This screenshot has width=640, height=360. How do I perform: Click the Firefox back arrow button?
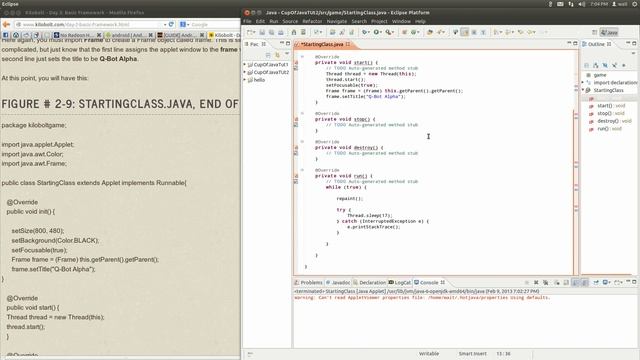tap(6, 24)
